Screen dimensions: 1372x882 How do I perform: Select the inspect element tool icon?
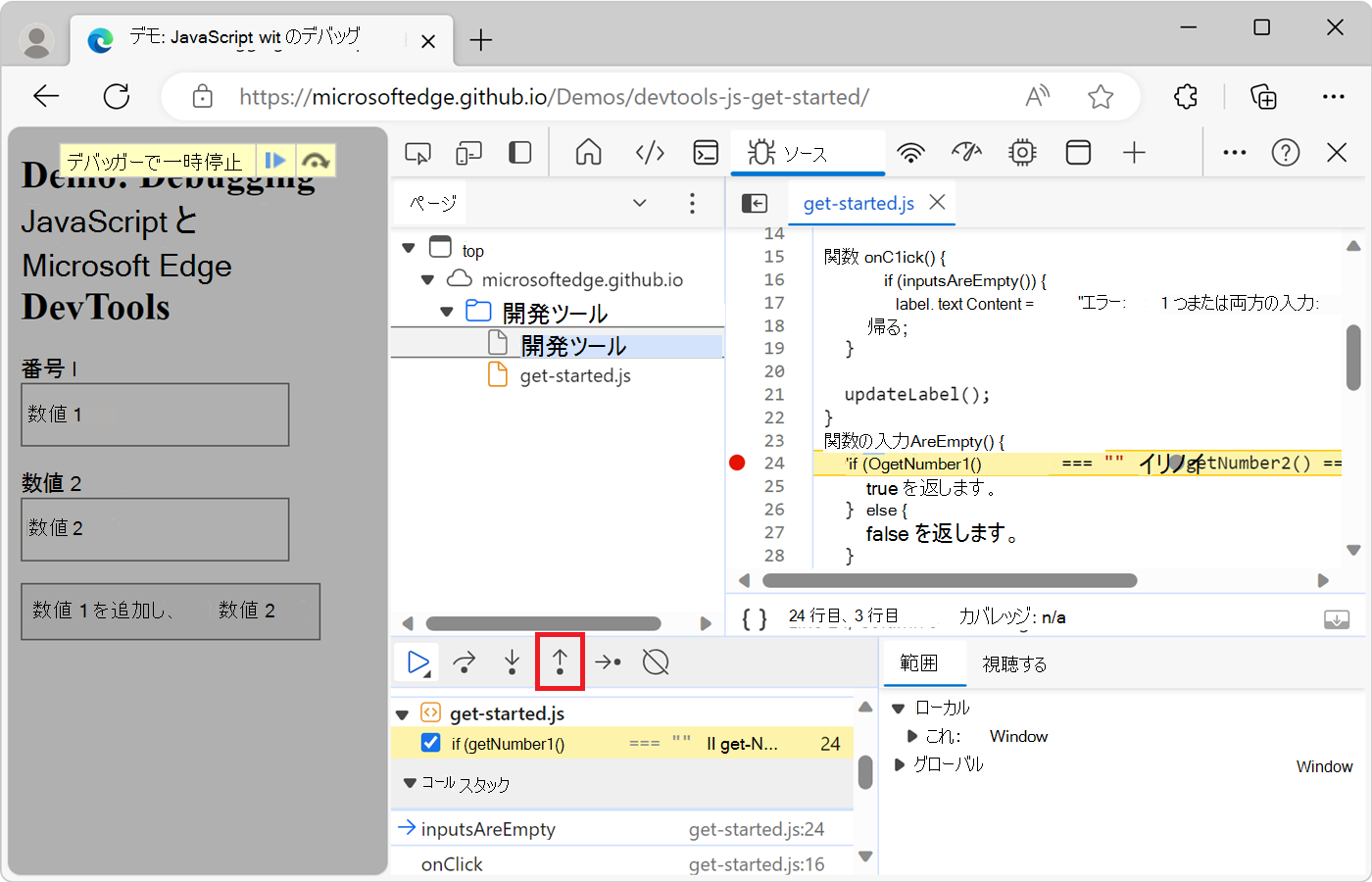coord(418,153)
